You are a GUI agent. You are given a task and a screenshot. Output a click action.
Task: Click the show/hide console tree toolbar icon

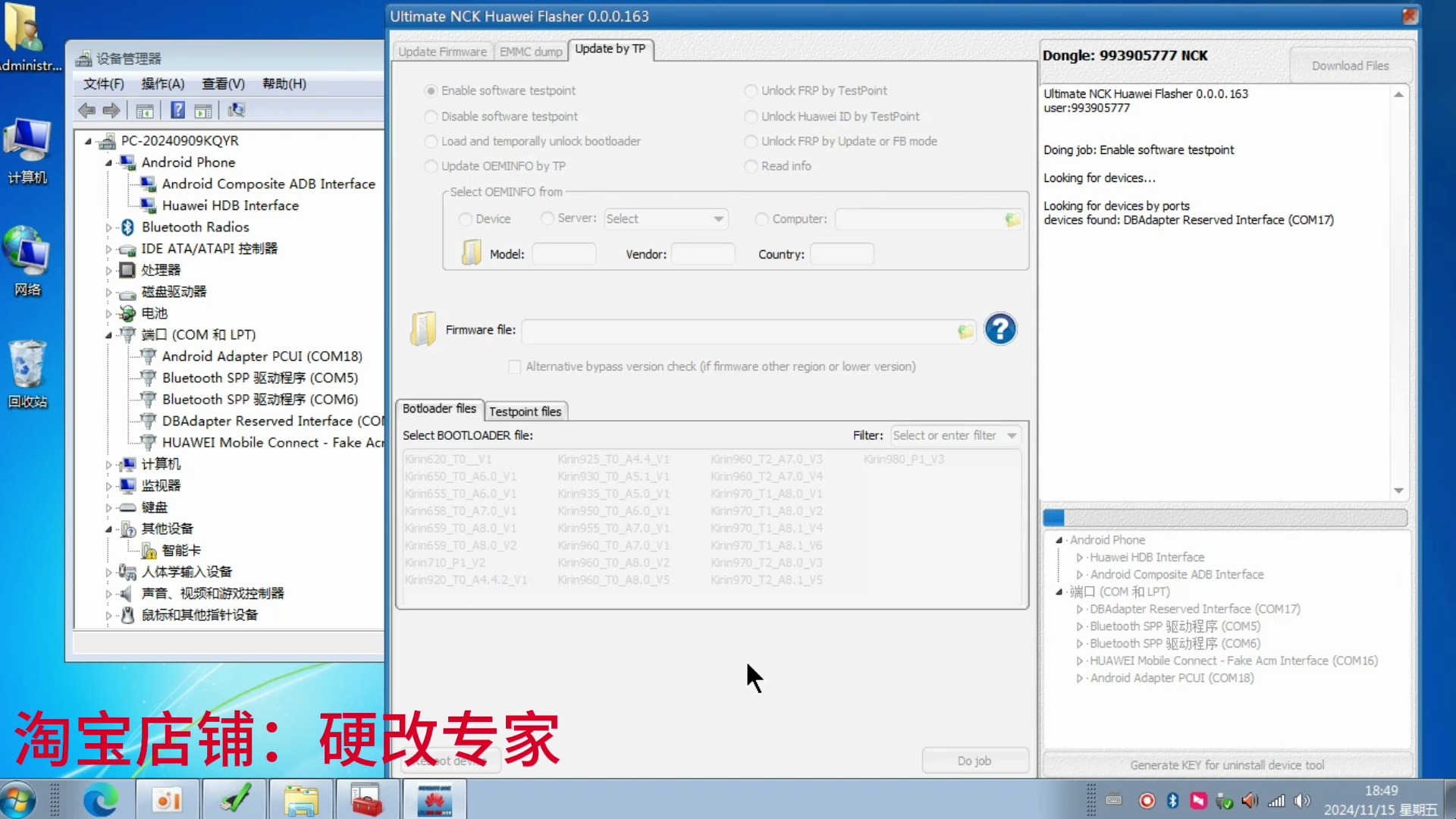[144, 111]
